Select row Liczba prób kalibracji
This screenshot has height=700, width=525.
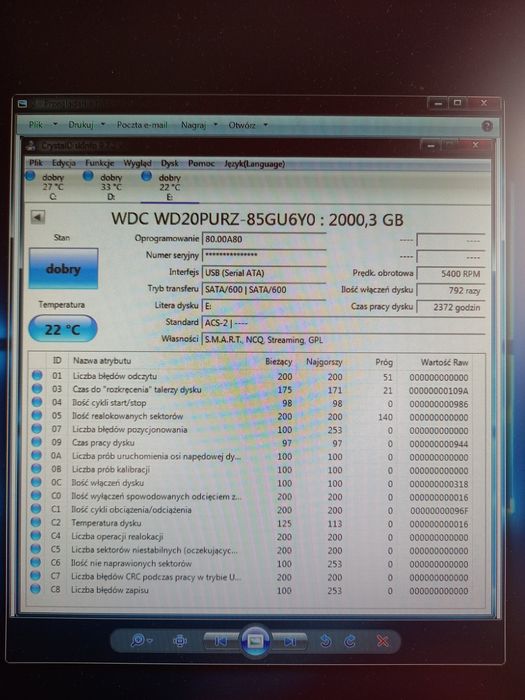252,470
